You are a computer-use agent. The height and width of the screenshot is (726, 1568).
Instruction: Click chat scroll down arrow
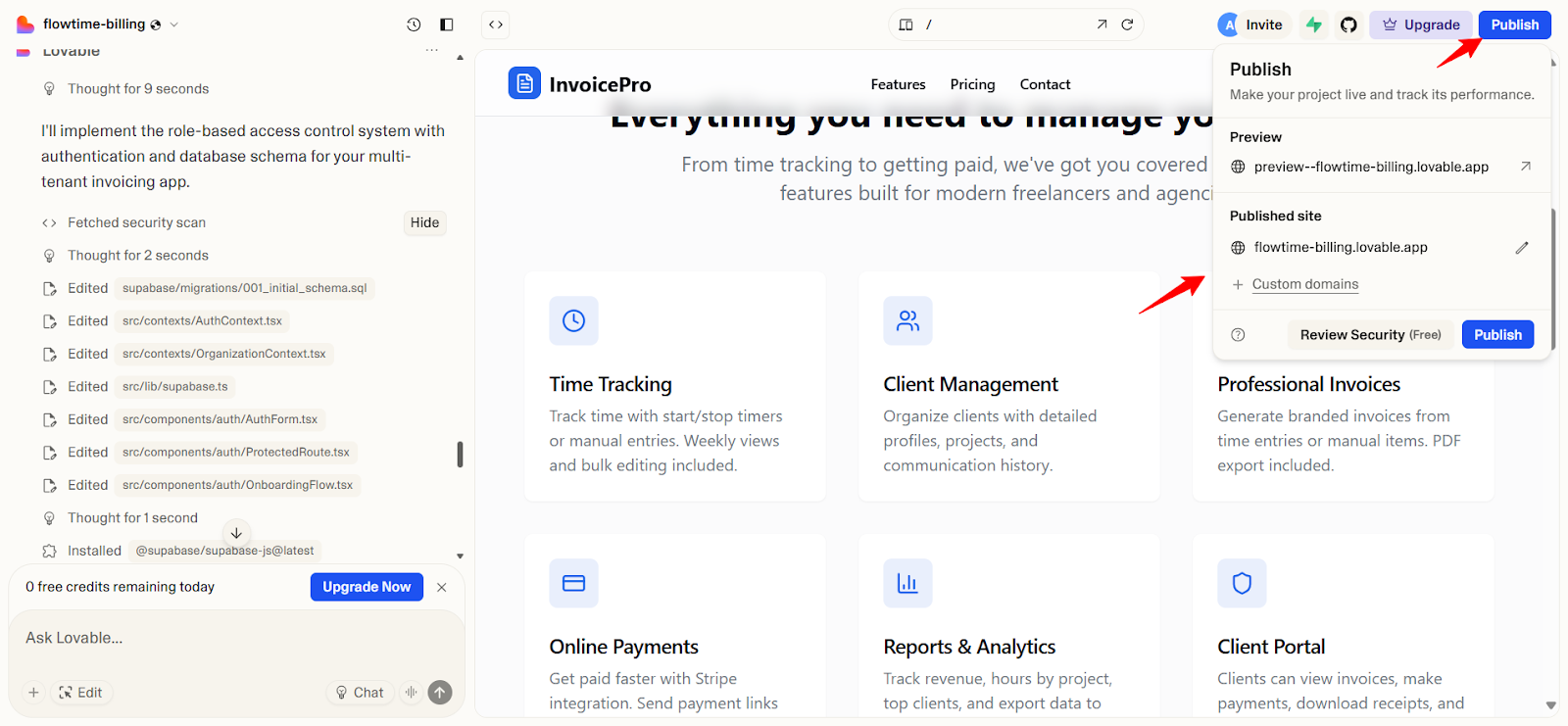coord(460,556)
